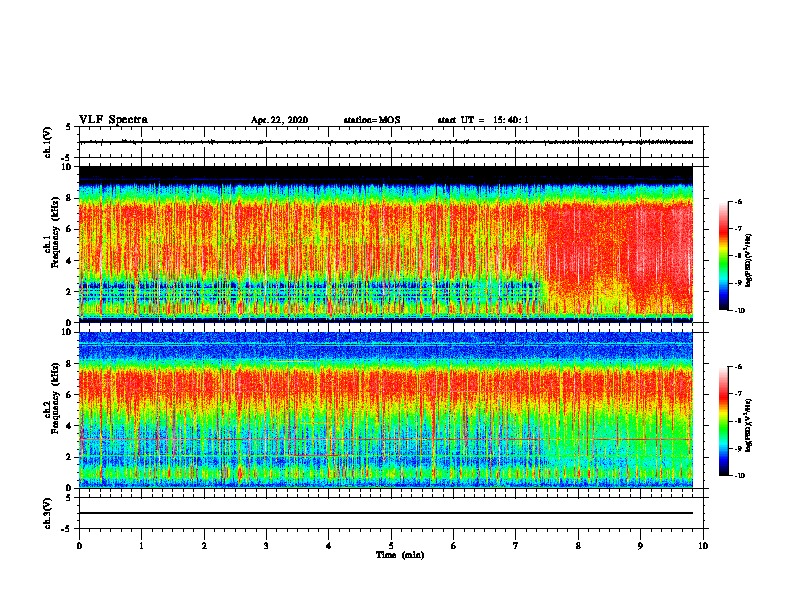This screenshot has height=612, width=792.
Task: Click the ch.1 spectrogram color scale bar
Action: coord(724,256)
